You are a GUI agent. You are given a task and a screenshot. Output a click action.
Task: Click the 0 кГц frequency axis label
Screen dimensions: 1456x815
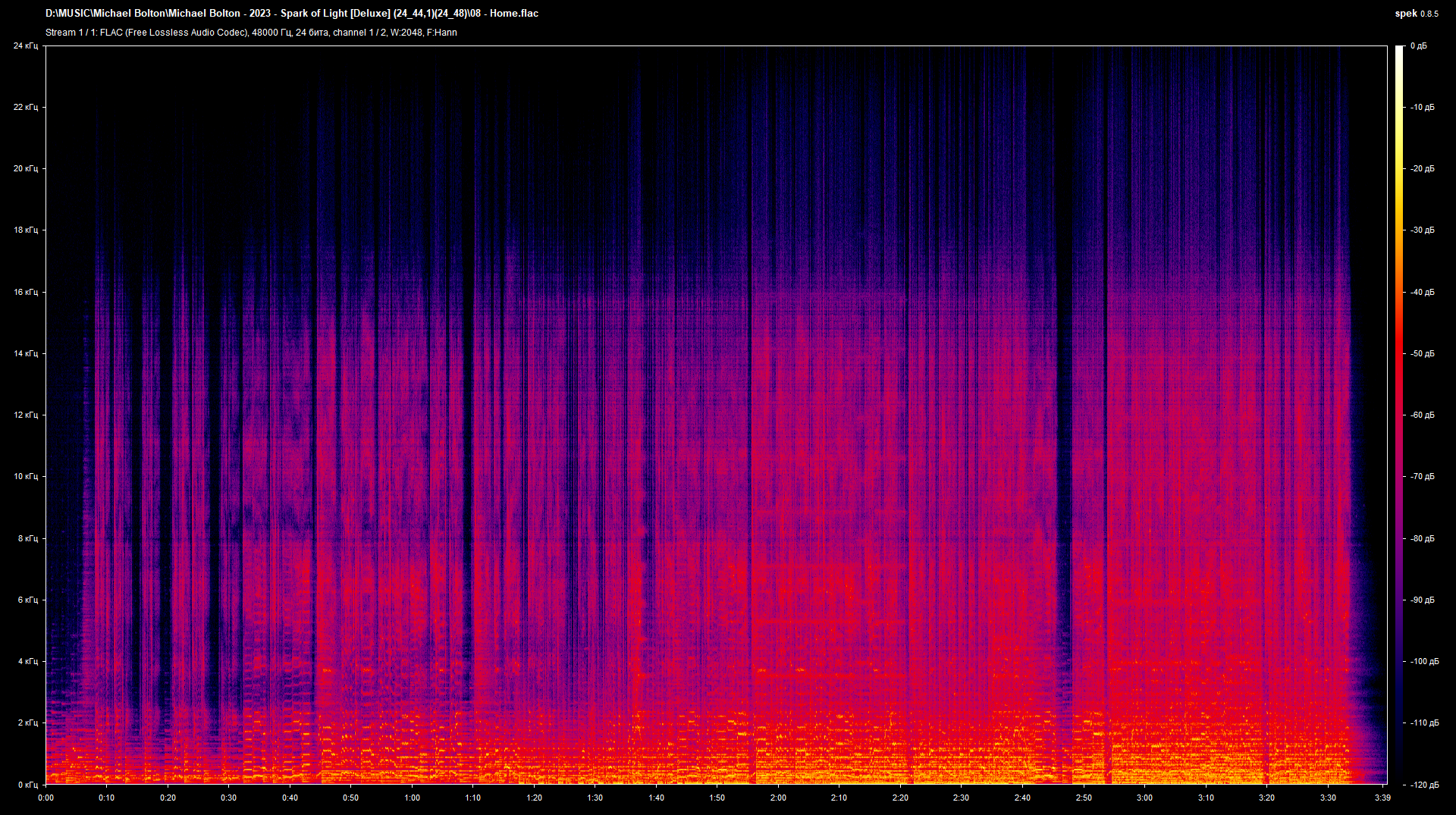coord(27,785)
